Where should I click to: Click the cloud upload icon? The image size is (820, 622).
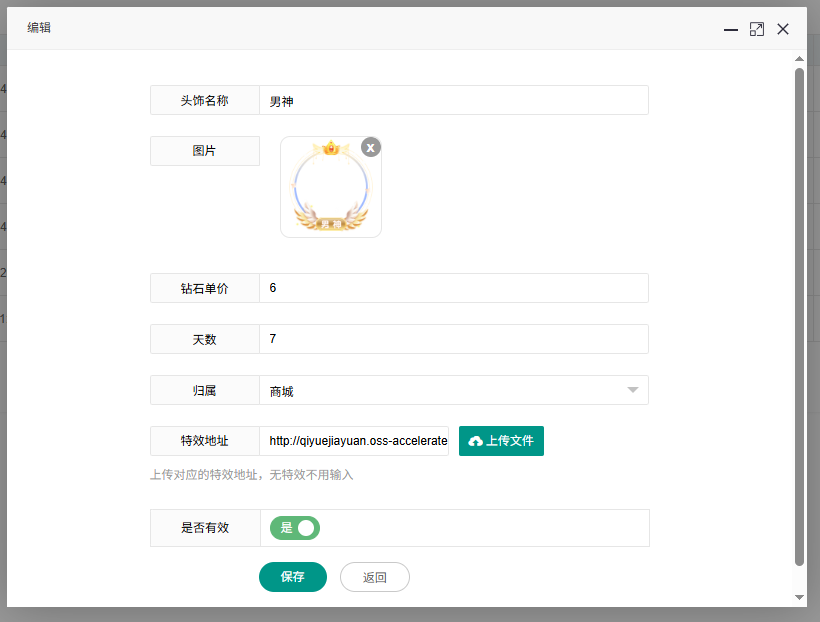[x=475, y=441]
